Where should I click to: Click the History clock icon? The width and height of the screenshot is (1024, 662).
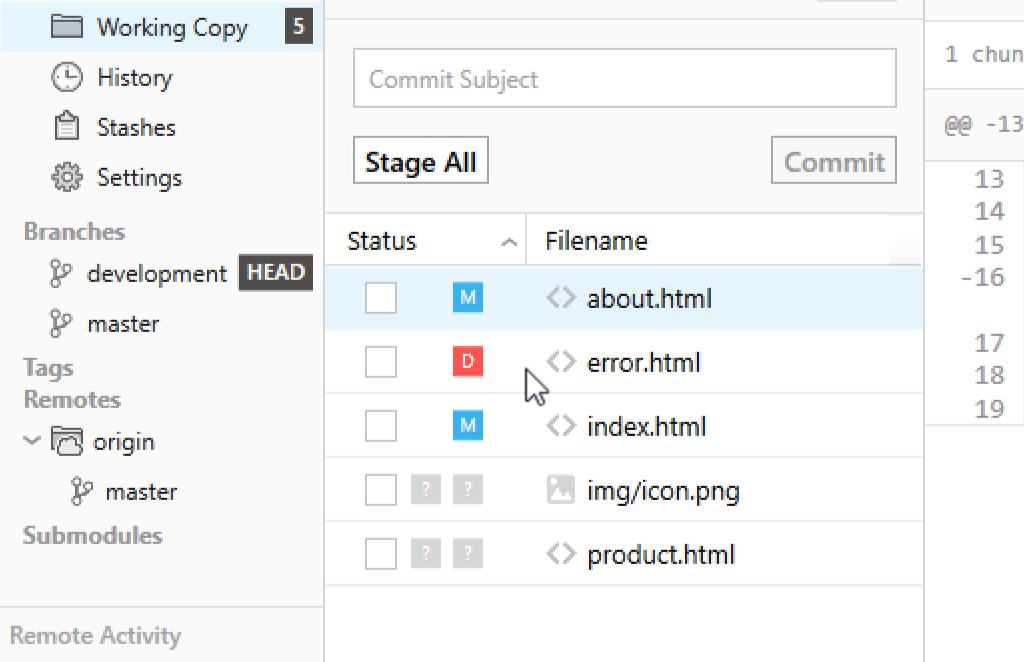coord(66,78)
